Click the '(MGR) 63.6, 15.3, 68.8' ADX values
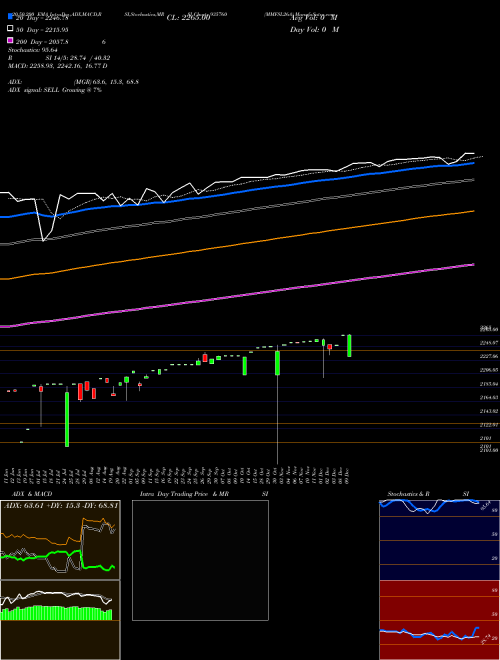The height and width of the screenshot is (660, 500). (x=106, y=82)
